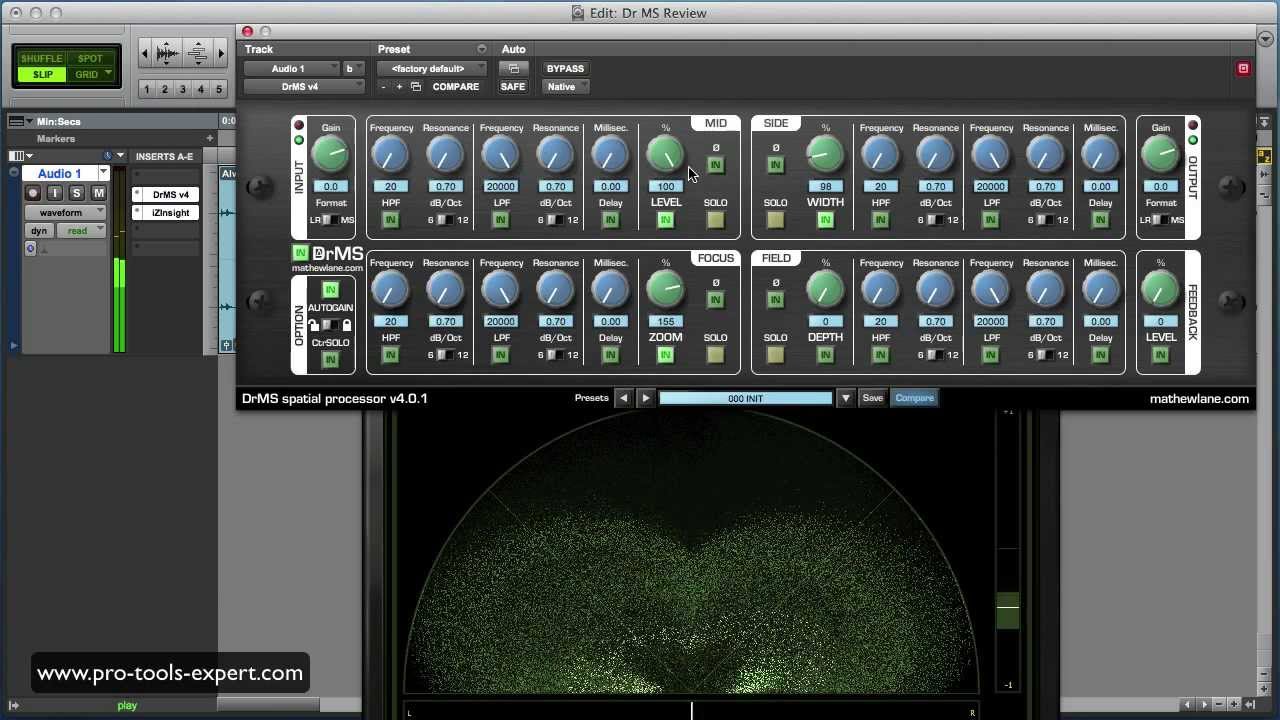Toggle the AUTOGAIN IN button
This screenshot has height=720, width=1280.
tap(330, 290)
